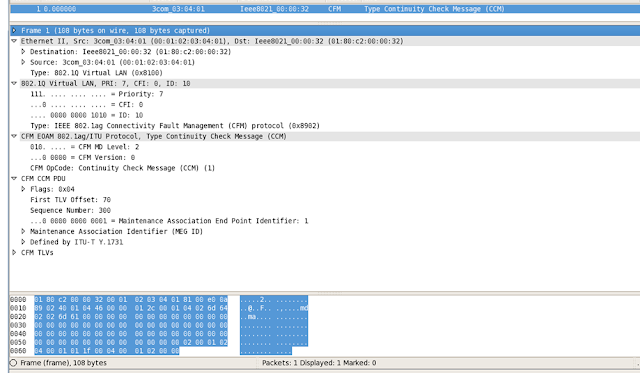Select the CFM MD Level: 2 line
The image size is (640, 373).
click(x=84, y=147)
